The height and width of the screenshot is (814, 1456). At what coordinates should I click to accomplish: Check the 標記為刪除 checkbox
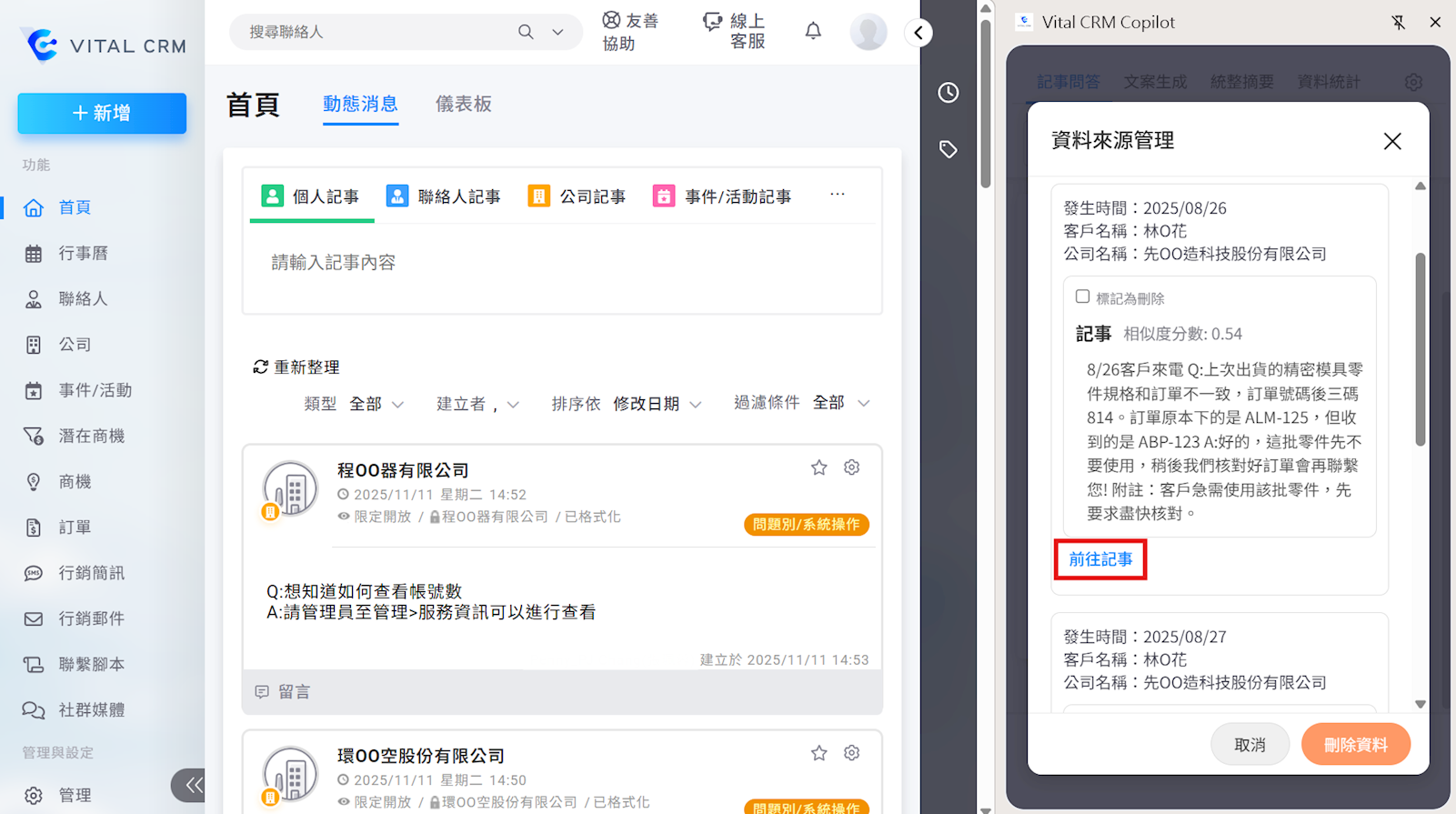click(1082, 296)
